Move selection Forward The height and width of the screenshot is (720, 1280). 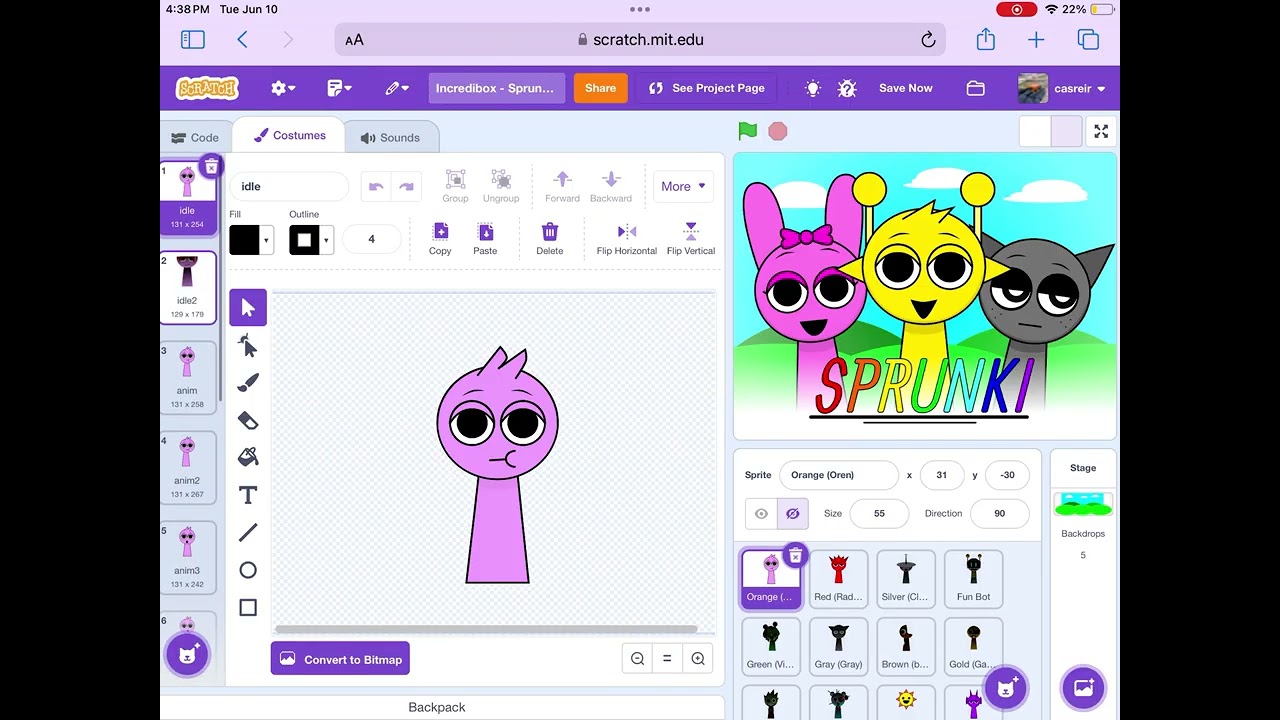click(x=562, y=186)
